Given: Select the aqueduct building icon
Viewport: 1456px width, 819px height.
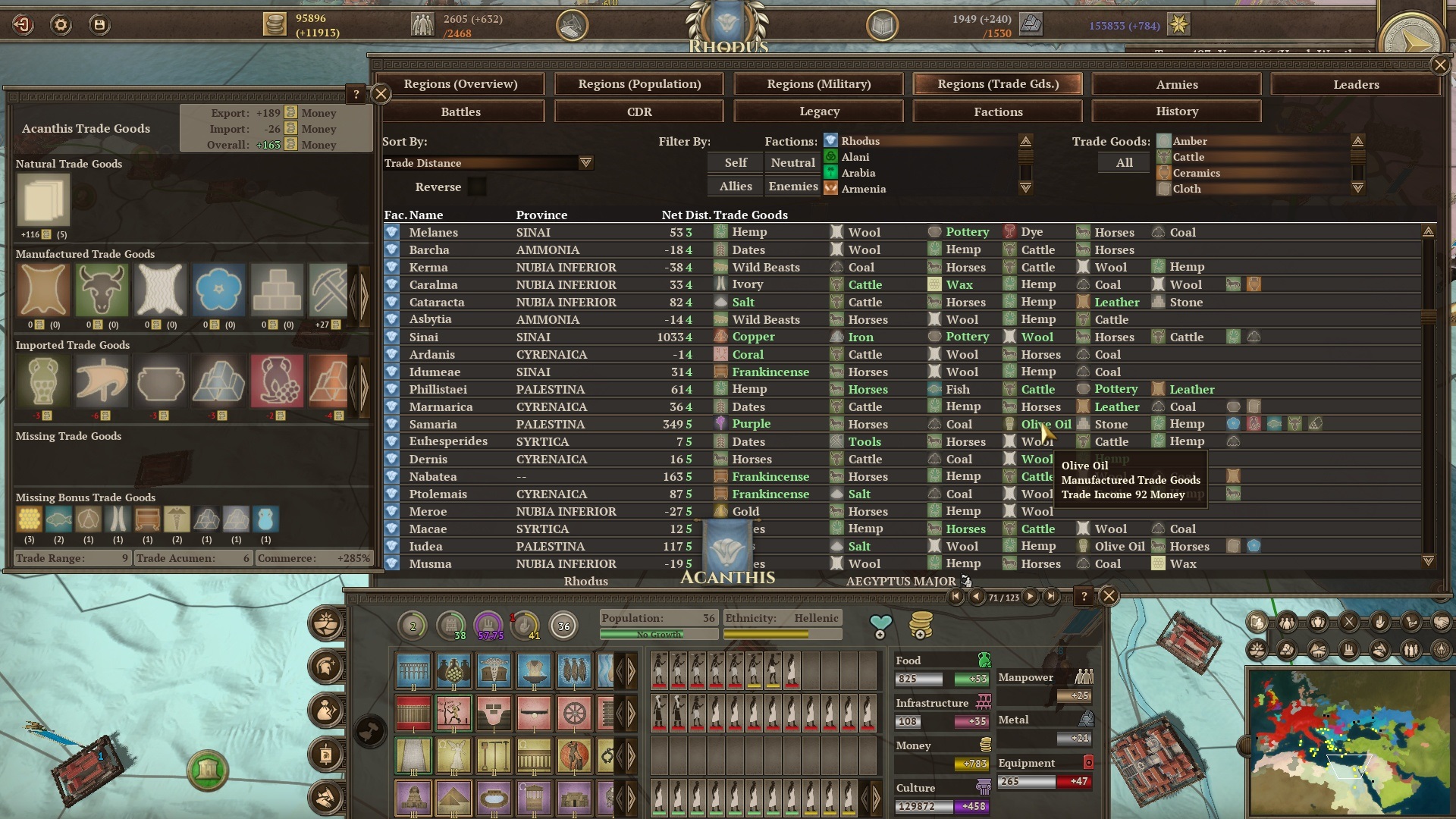Looking at the screenshot, I should (413, 671).
